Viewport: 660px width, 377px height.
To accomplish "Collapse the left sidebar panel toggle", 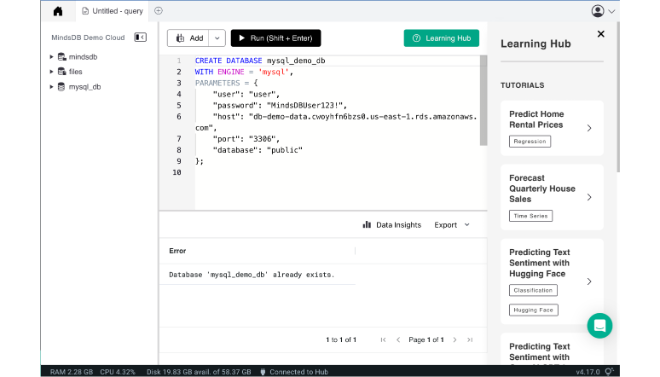I will coord(140,37).
